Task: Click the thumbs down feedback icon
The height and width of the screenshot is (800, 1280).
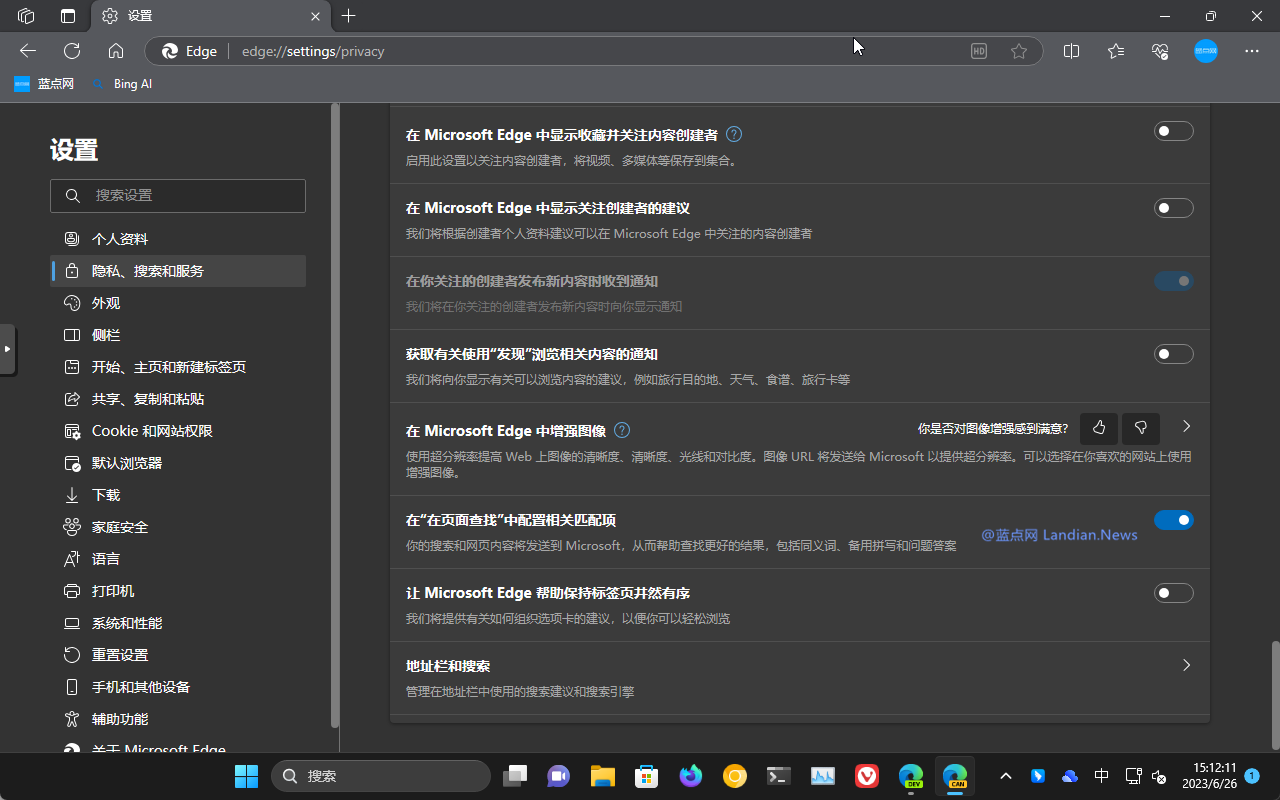Action: [x=1141, y=428]
